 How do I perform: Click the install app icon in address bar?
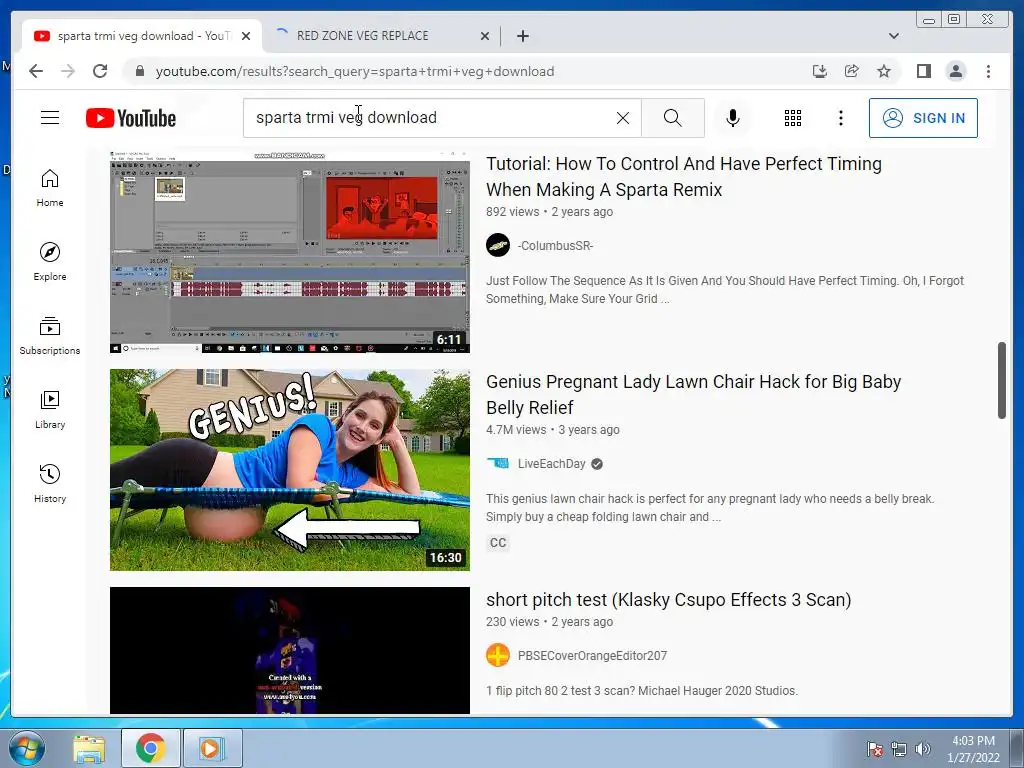[820, 71]
